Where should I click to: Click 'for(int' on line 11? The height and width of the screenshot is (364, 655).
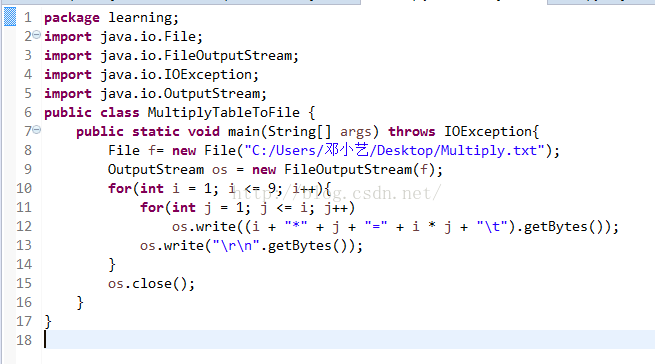pyautogui.click(x=168, y=208)
